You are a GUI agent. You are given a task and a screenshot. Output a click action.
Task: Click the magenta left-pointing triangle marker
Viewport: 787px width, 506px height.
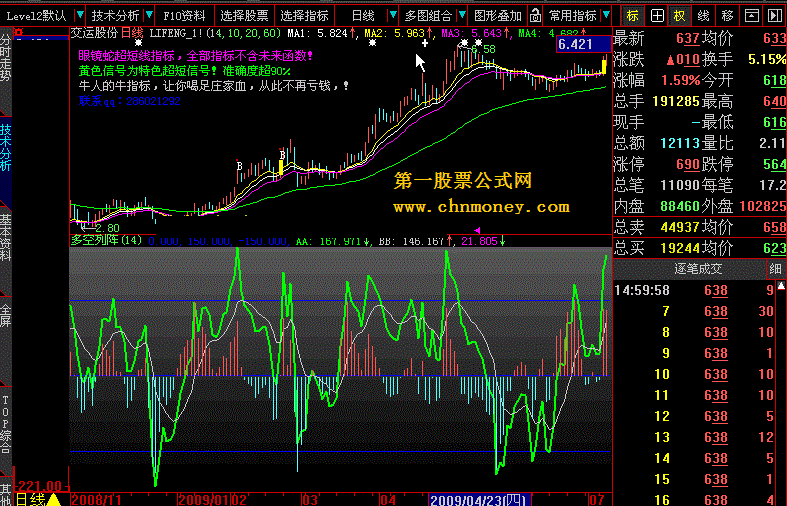click(x=477, y=230)
